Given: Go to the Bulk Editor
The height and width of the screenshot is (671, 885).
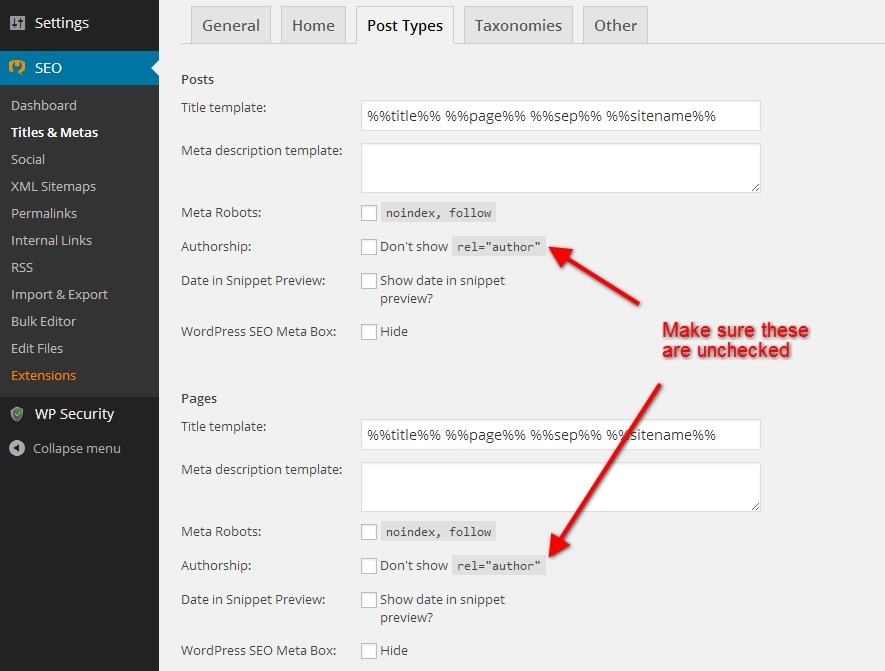Looking at the screenshot, I should pyautogui.click(x=44, y=321).
